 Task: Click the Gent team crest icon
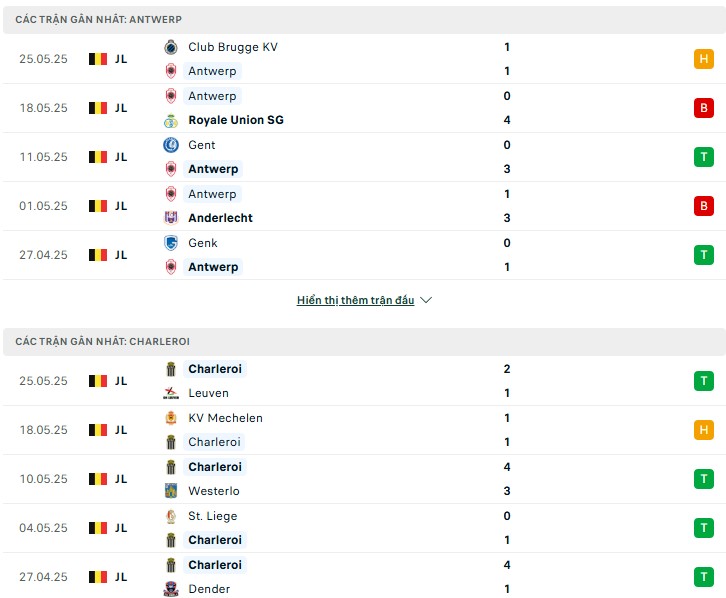(x=171, y=145)
